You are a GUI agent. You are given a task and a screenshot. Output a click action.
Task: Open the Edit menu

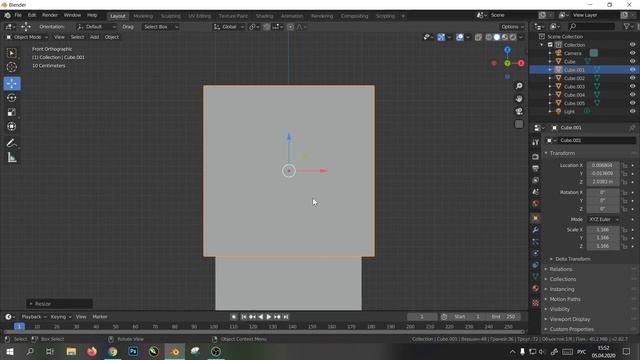[x=32, y=15]
